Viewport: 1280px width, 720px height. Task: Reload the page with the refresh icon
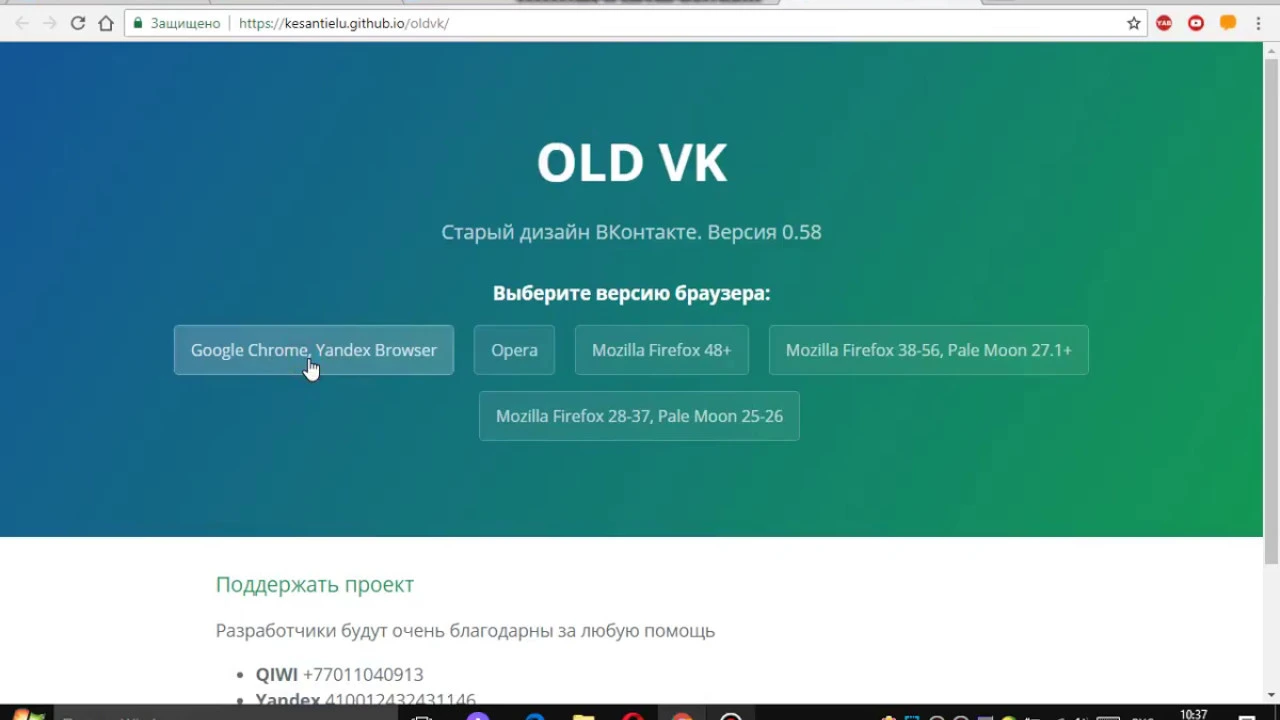pos(77,23)
